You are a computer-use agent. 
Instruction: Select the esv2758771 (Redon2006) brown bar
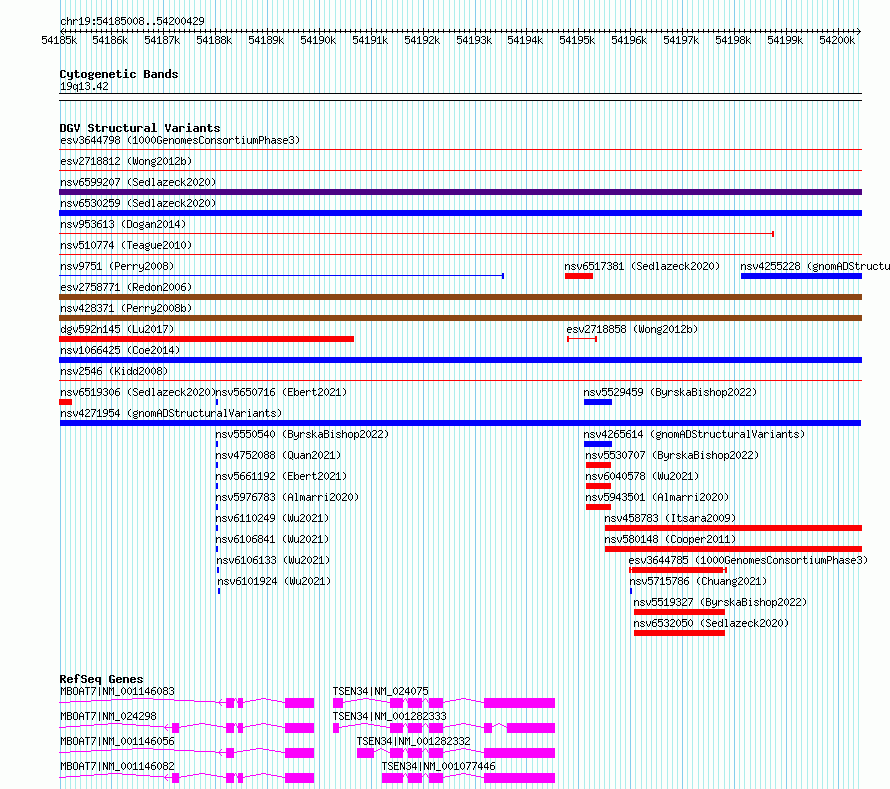click(460, 297)
